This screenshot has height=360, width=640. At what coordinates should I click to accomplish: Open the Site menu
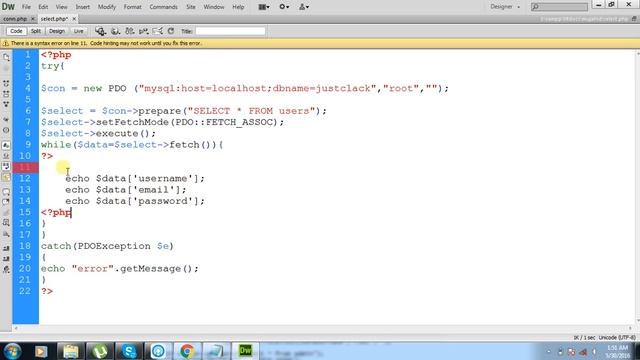point(191,7)
